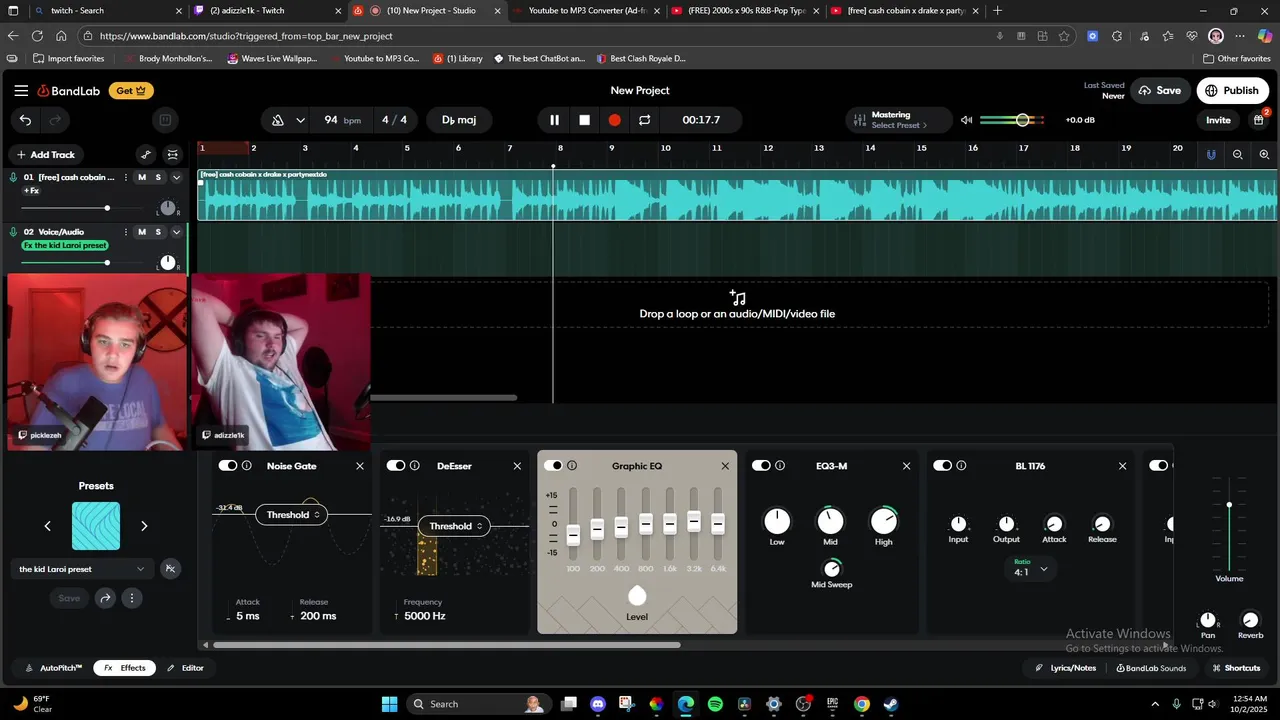Viewport: 1280px width, 720px height.
Task: Open BandLab Sounds panel
Action: click(x=1151, y=668)
